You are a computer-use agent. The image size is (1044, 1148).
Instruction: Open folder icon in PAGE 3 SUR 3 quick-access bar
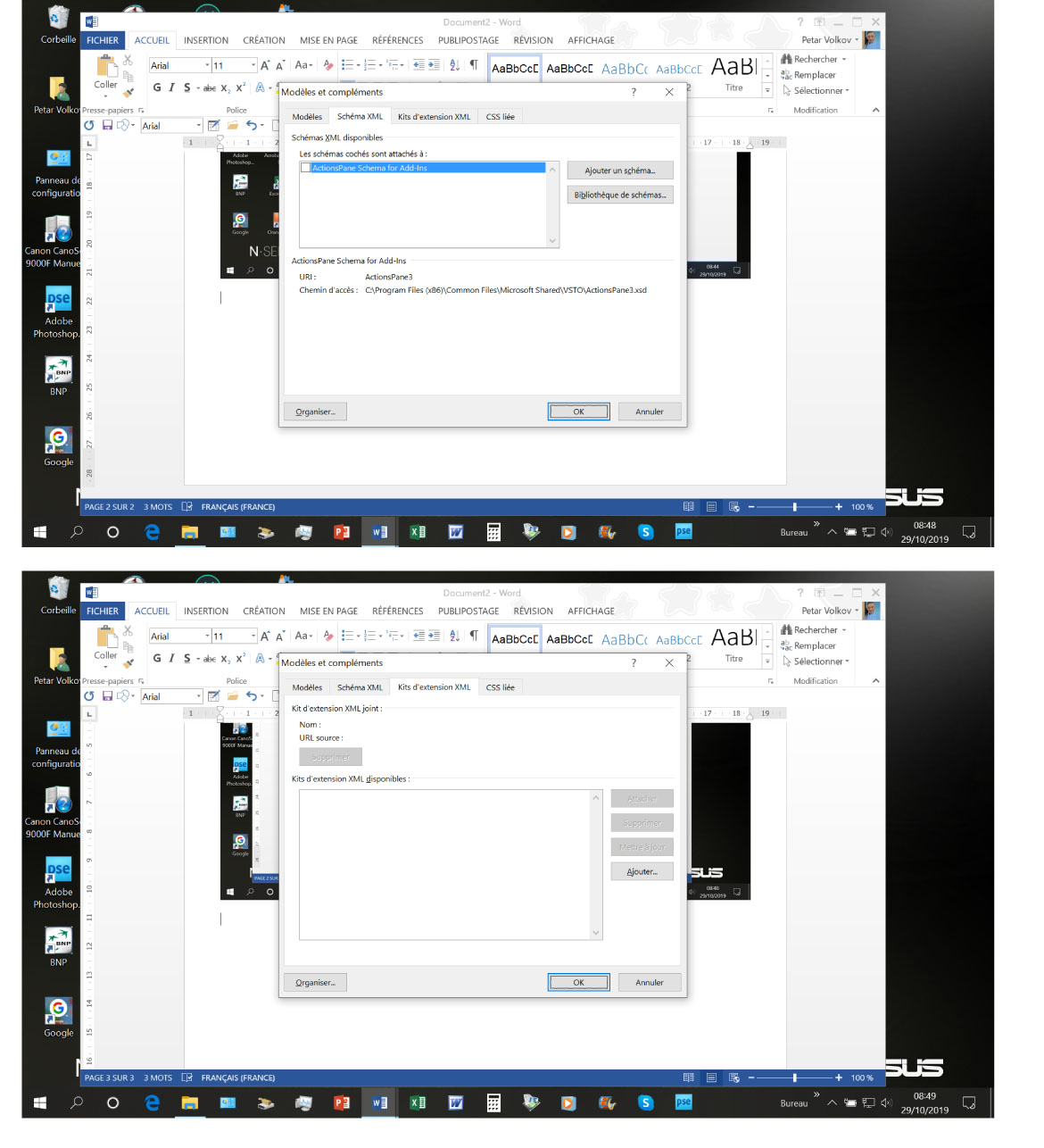click(232, 696)
